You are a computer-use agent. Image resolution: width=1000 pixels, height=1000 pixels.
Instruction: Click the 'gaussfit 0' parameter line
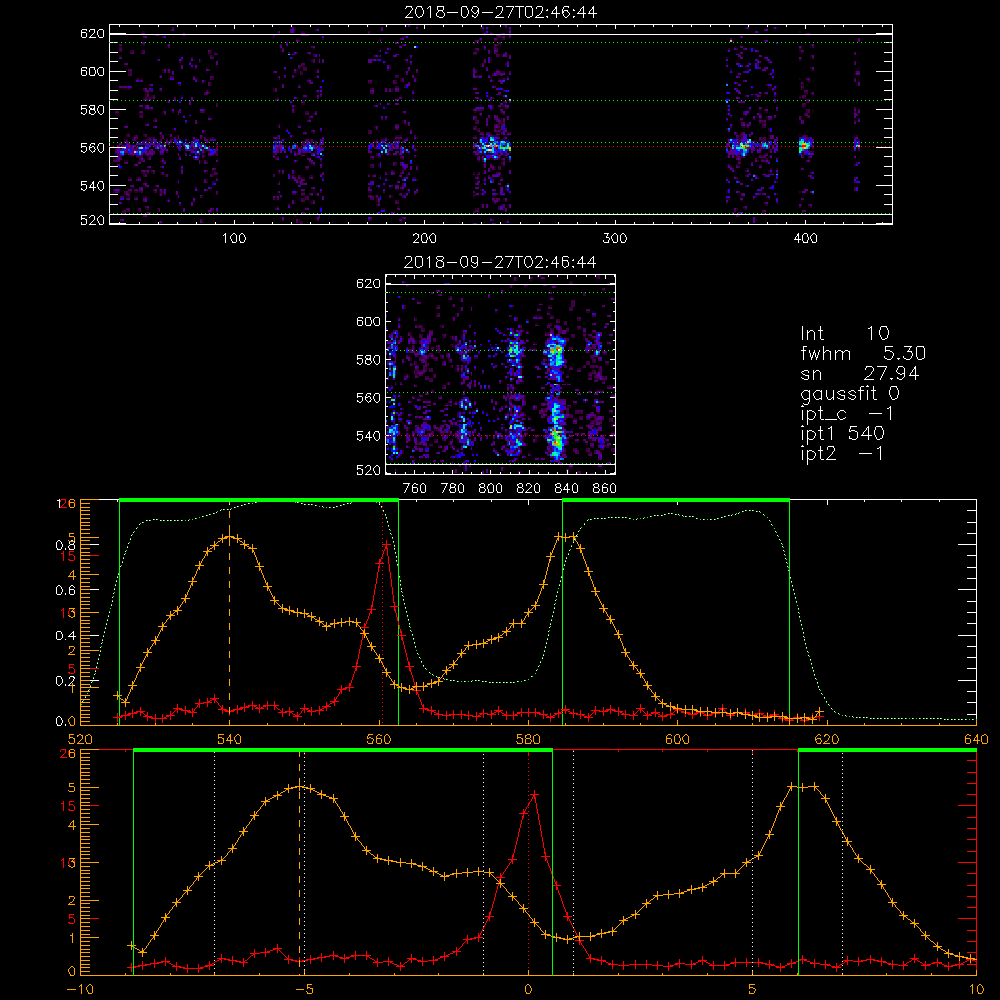849,393
